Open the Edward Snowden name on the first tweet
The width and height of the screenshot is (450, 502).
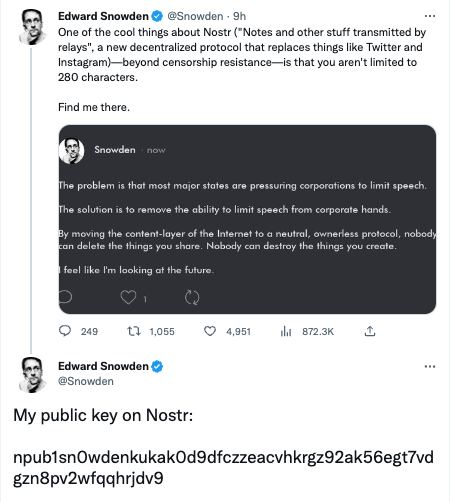103,16
